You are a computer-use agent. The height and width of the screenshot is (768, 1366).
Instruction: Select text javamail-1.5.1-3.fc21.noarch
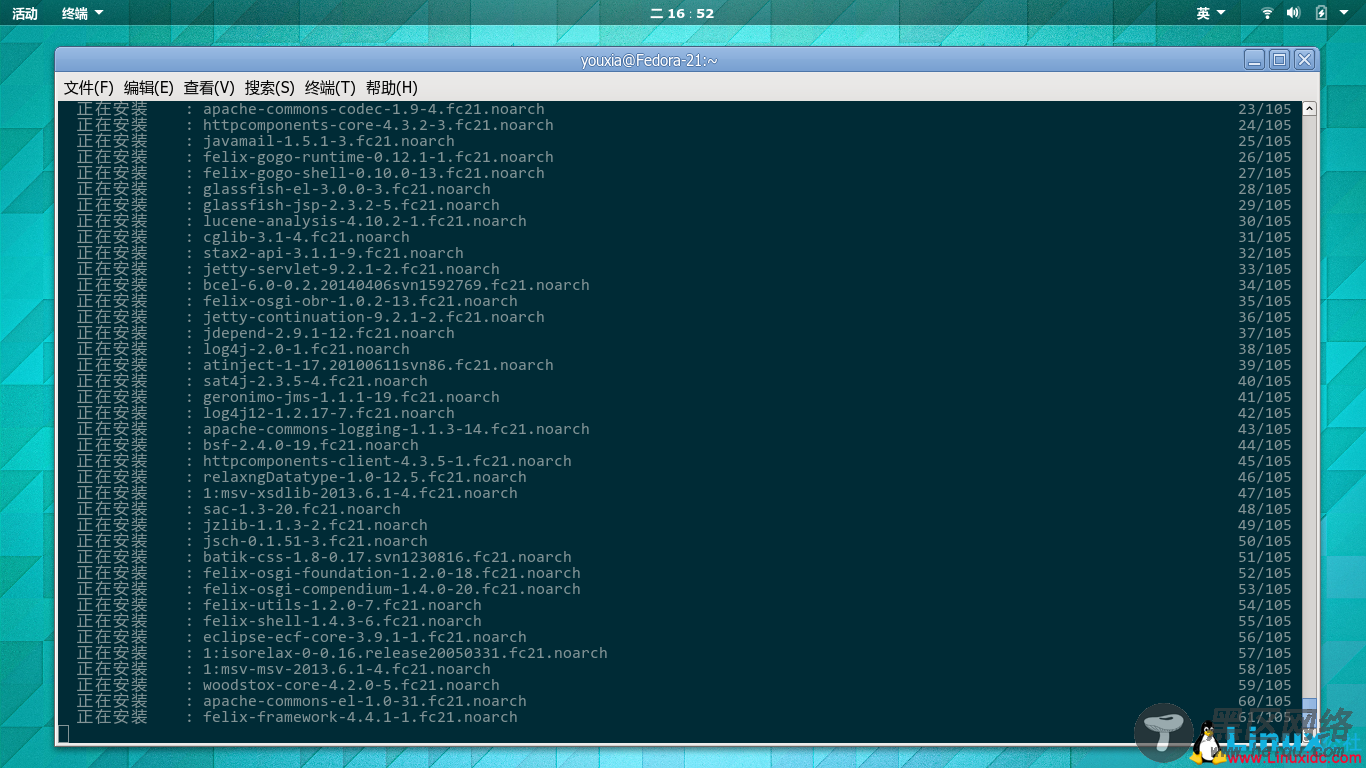pyautogui.click(x=329, y=141)
